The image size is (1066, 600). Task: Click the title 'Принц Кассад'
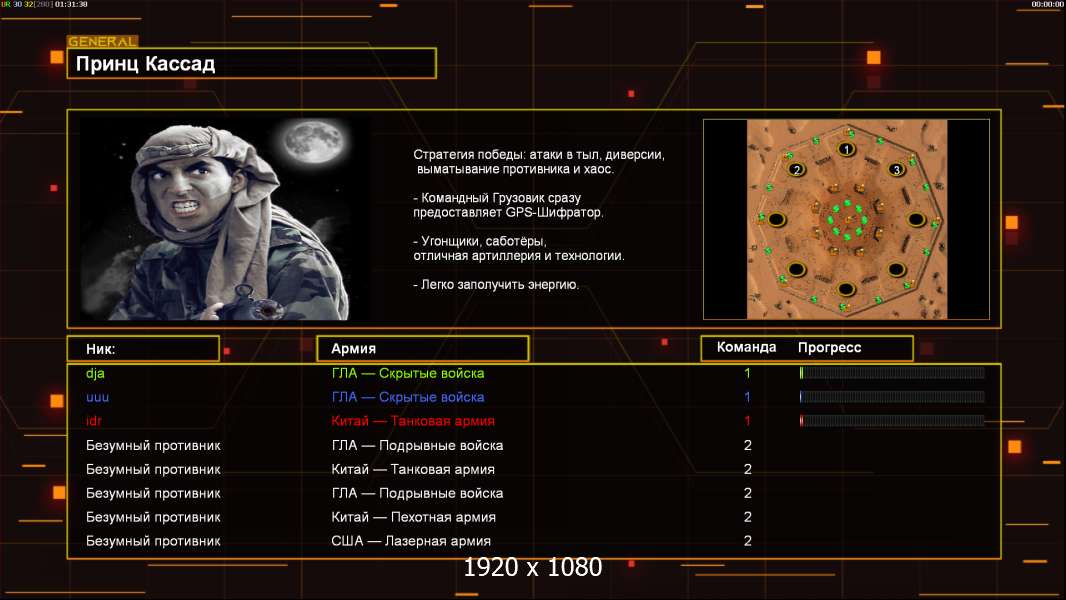click(x=145, y=64)
